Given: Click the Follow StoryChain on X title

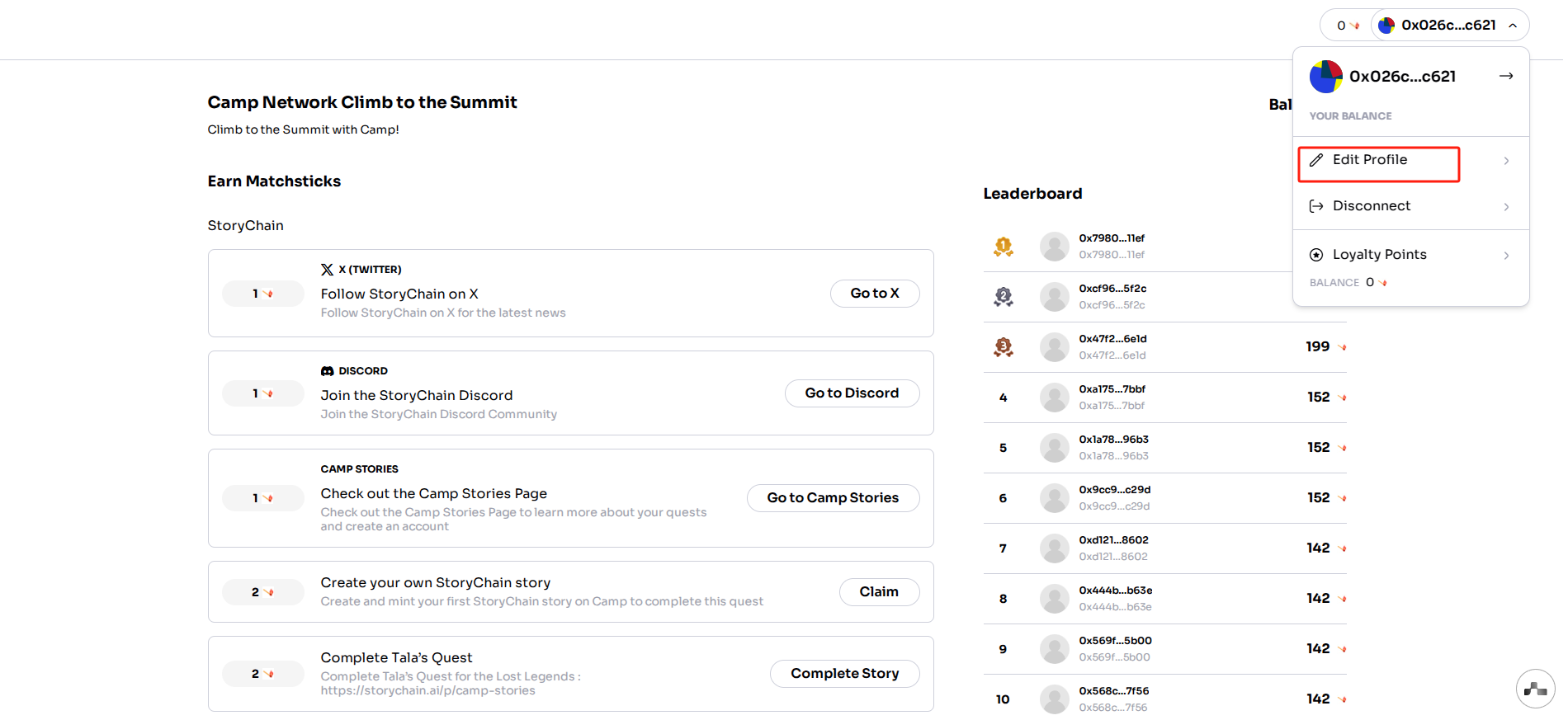Looking at the screenshot, I should coord(399,294).
